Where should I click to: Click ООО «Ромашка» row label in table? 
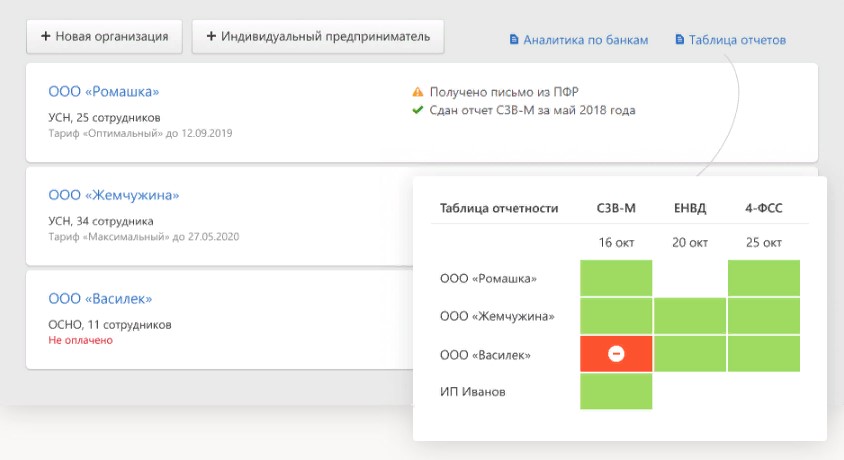coord(488,279)
